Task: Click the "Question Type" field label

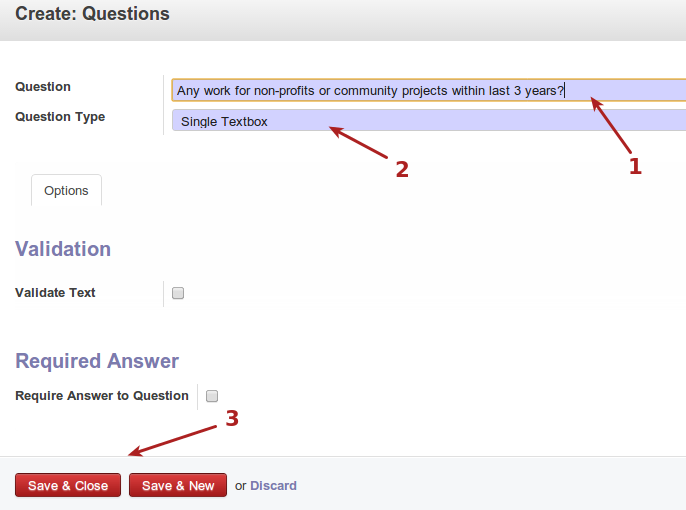Action: (60, 117)
